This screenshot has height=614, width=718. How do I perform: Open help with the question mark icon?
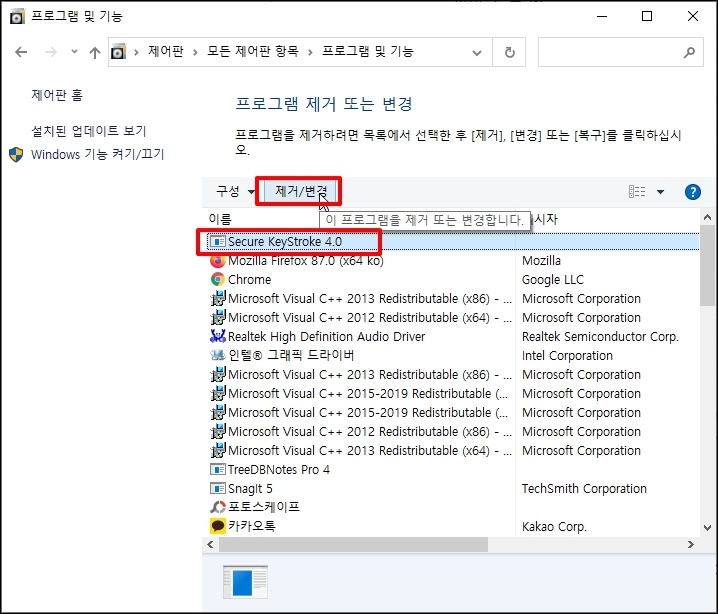(693, 191)
